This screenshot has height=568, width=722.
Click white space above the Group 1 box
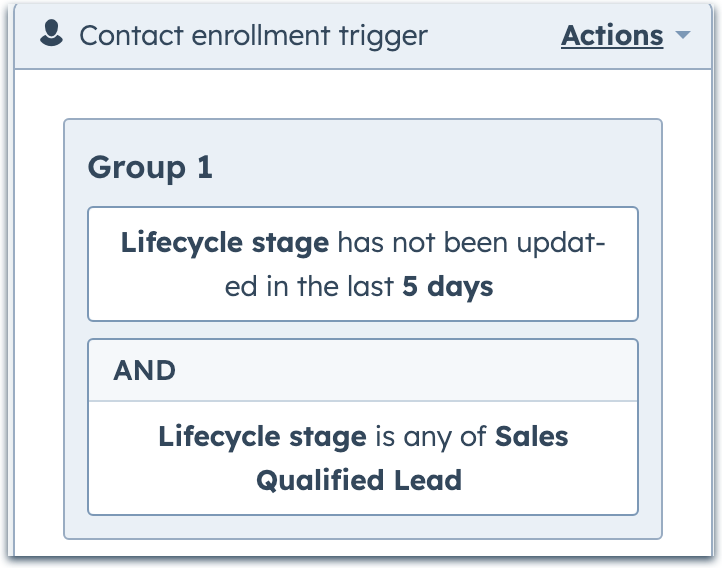click(362, 94)
